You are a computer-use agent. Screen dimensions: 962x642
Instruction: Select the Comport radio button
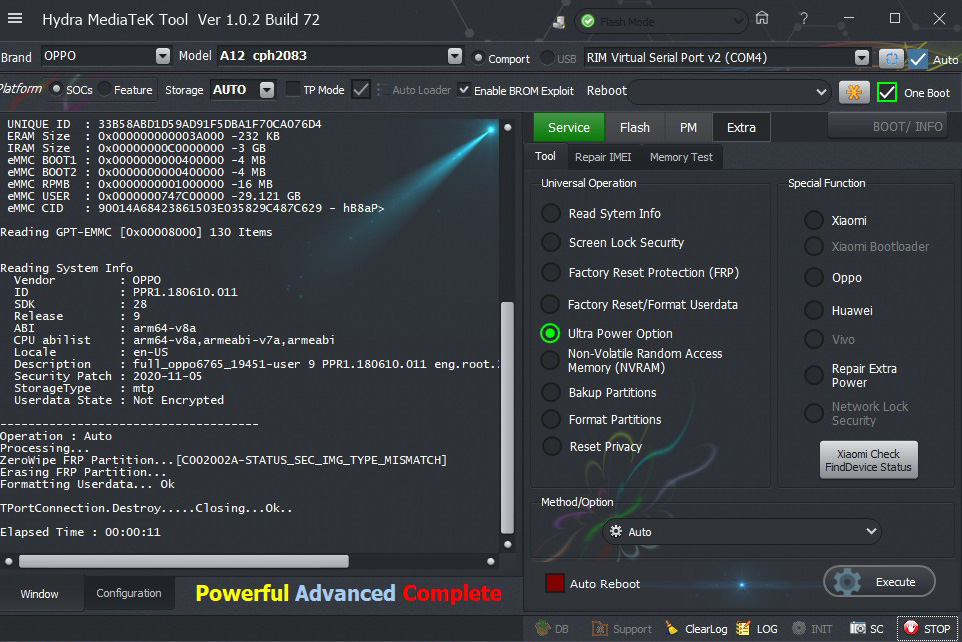point(478,58)
